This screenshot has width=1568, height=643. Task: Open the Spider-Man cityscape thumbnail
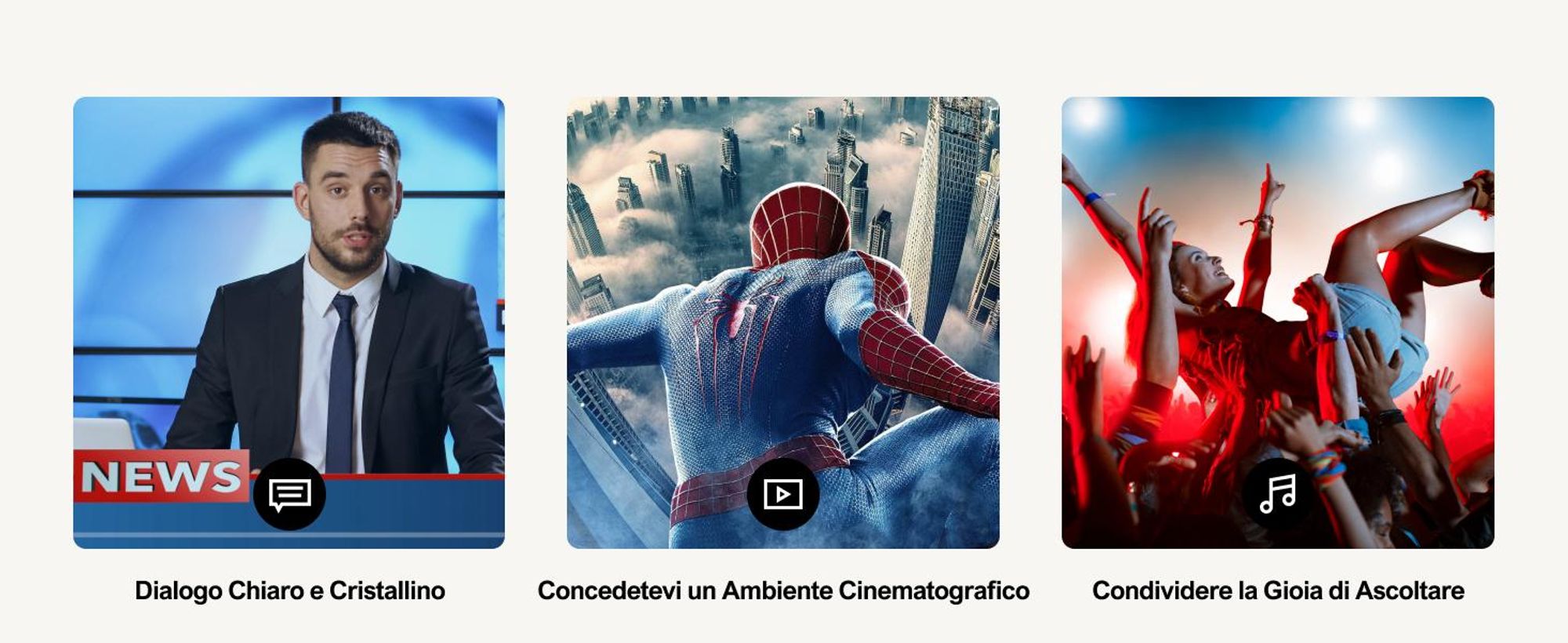coord(783,322)
